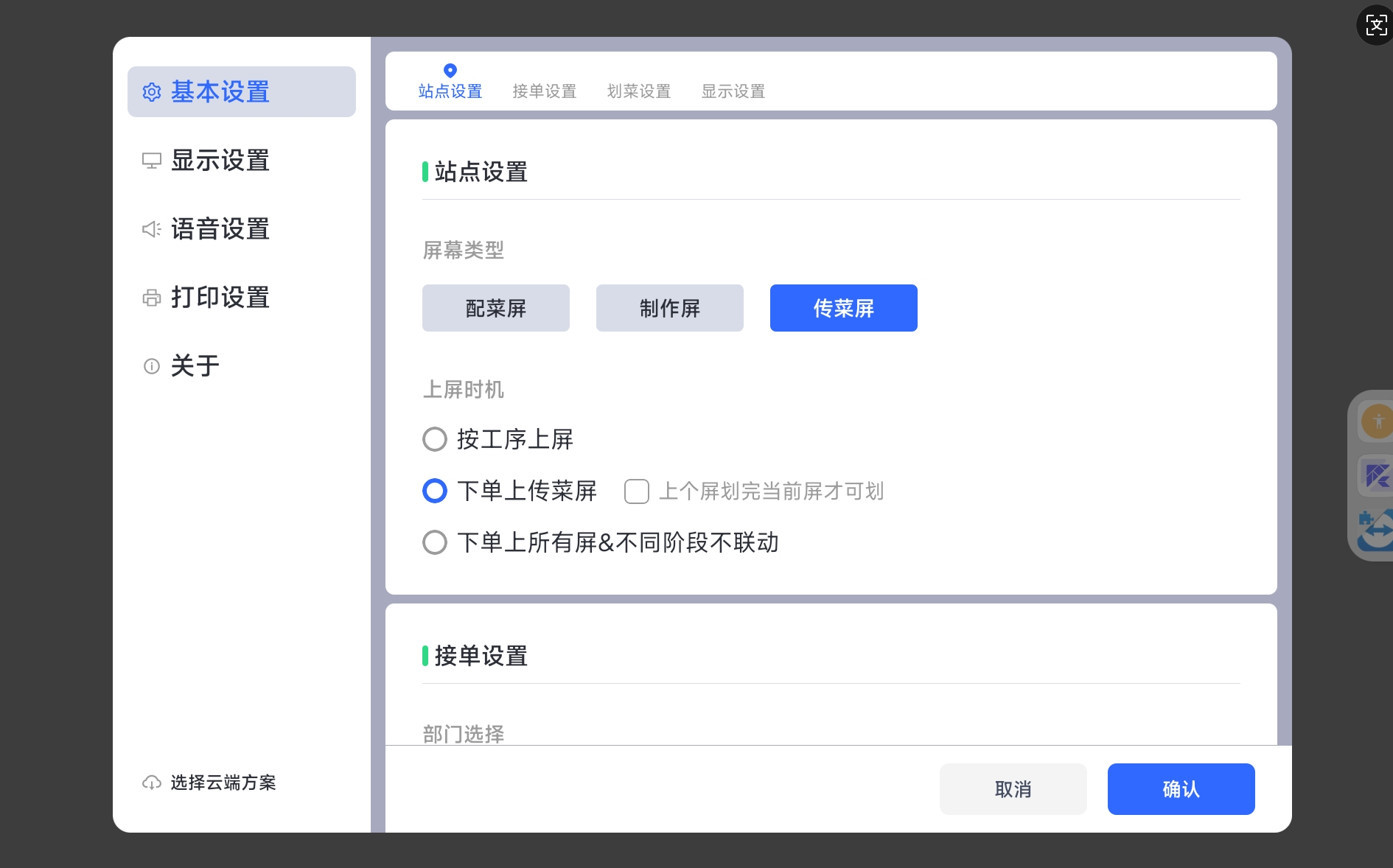Select 下单上所有屏&不同阶段不联动 radio option
1393x868 pixels.
[x=435, y=543]
